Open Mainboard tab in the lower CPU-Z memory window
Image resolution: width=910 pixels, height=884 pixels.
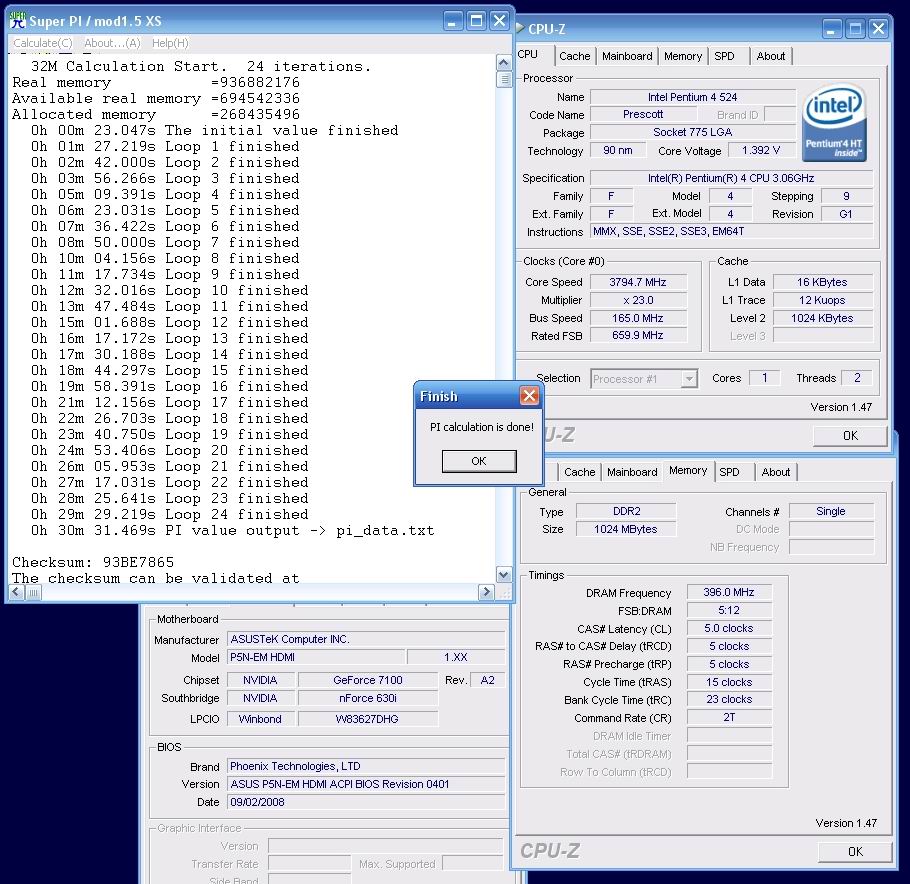pos(632,472)
